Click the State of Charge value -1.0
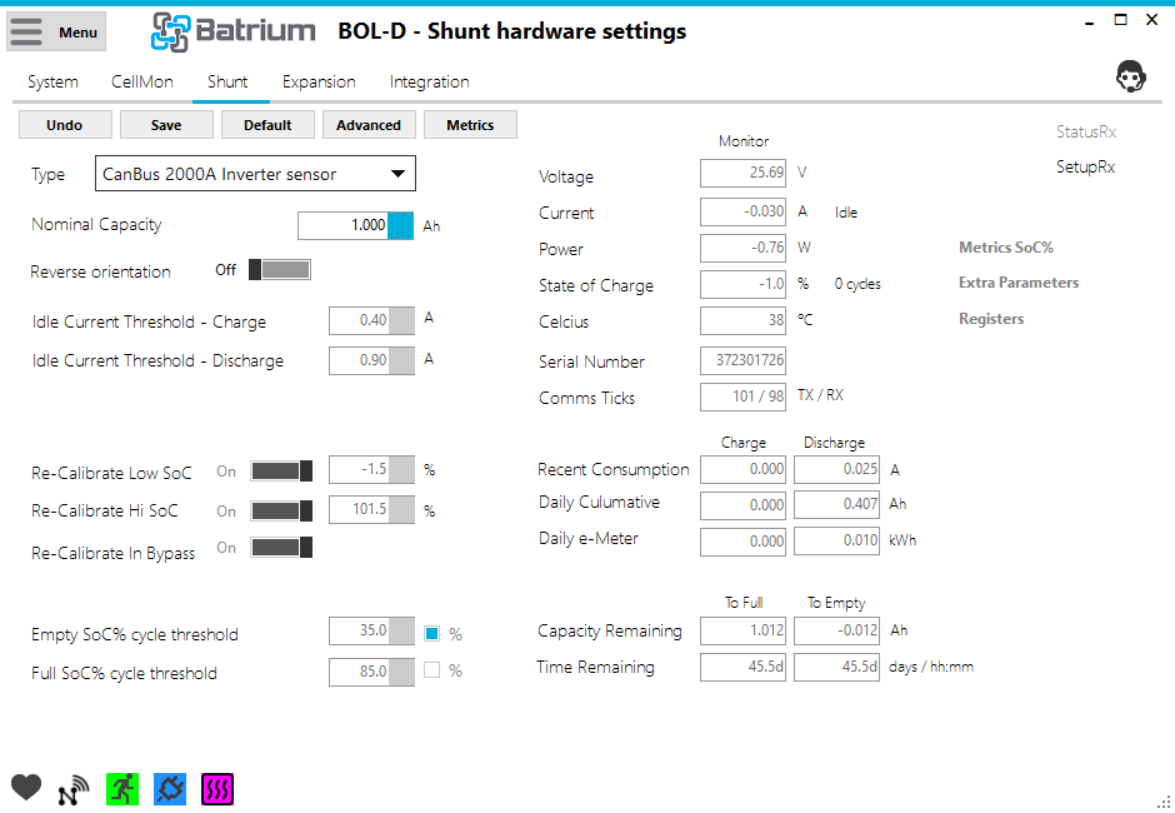Viewport: 1175px width, 813px height. 743,285
